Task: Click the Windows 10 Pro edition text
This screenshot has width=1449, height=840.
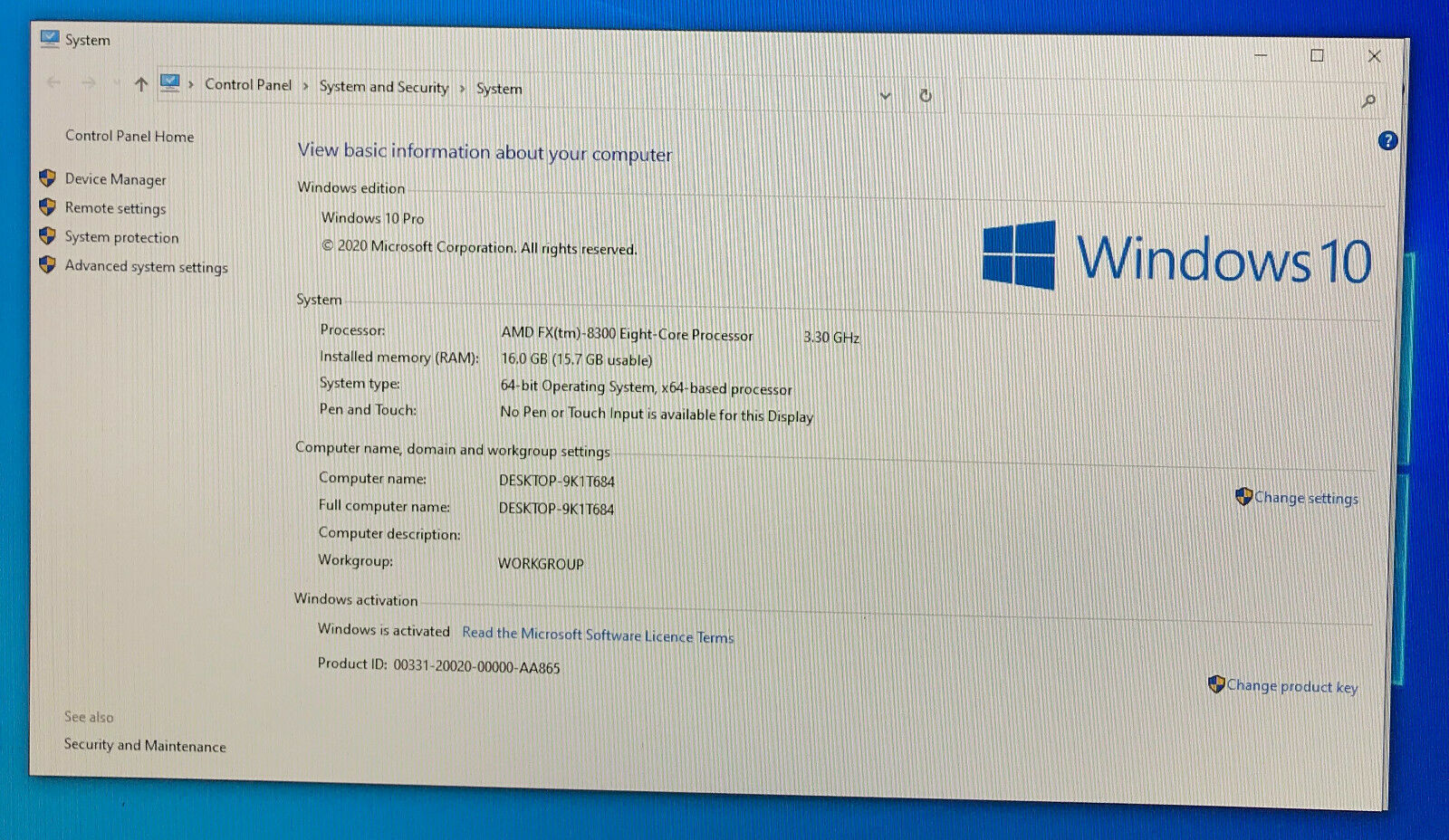Action: 372,218
